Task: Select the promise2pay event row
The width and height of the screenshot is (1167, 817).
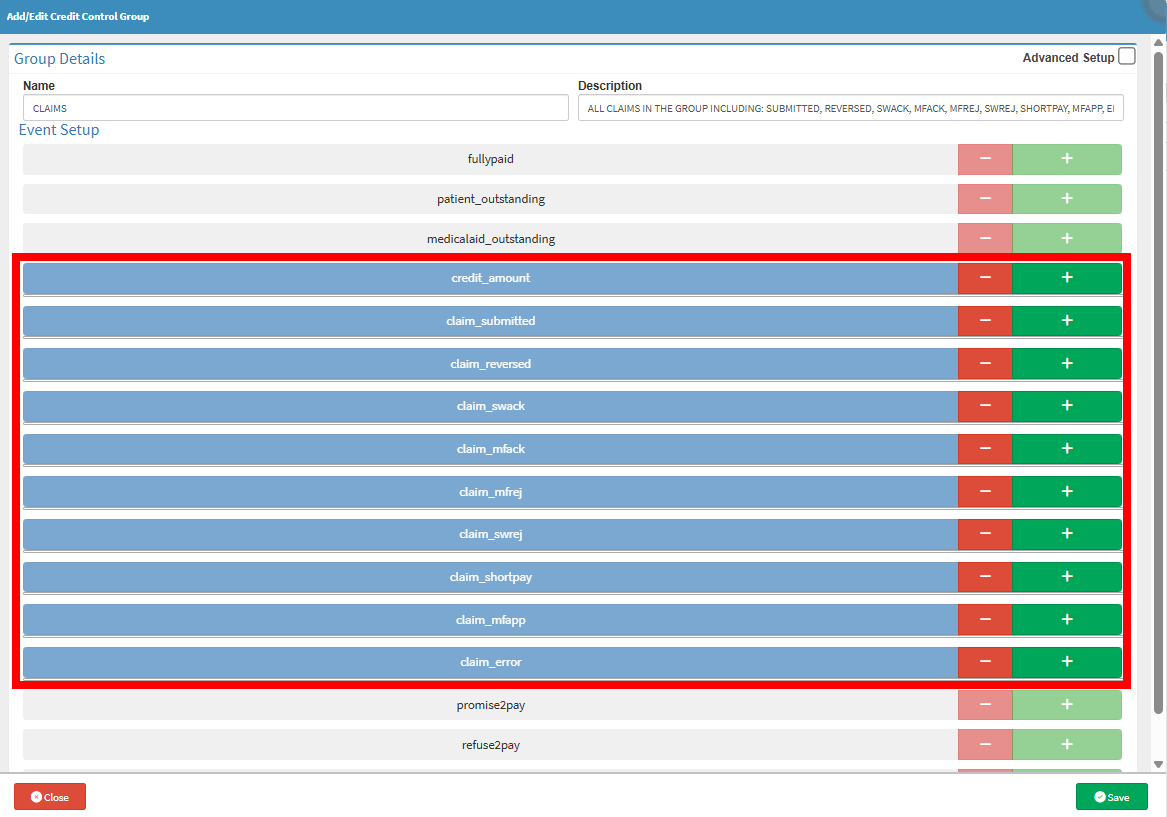Action: (490, 705)
